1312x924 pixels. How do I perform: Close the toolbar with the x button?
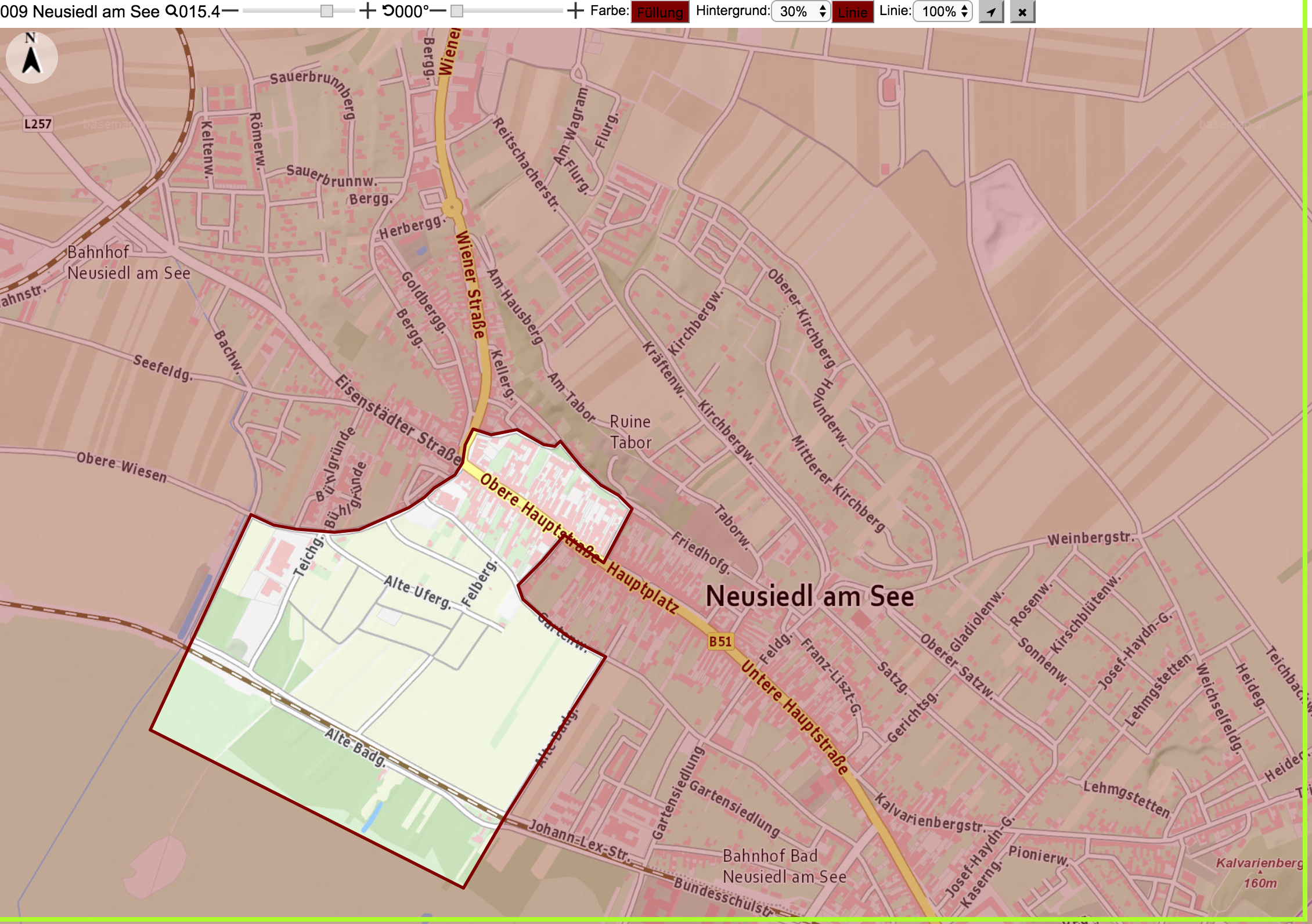coord(1022,12)
